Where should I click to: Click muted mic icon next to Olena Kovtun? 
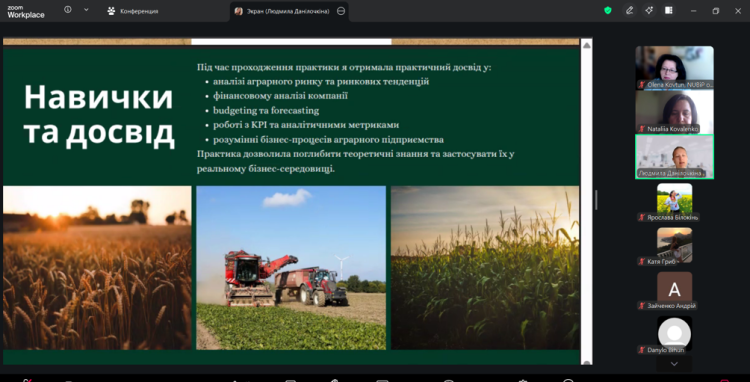click(x=641, y=85)
